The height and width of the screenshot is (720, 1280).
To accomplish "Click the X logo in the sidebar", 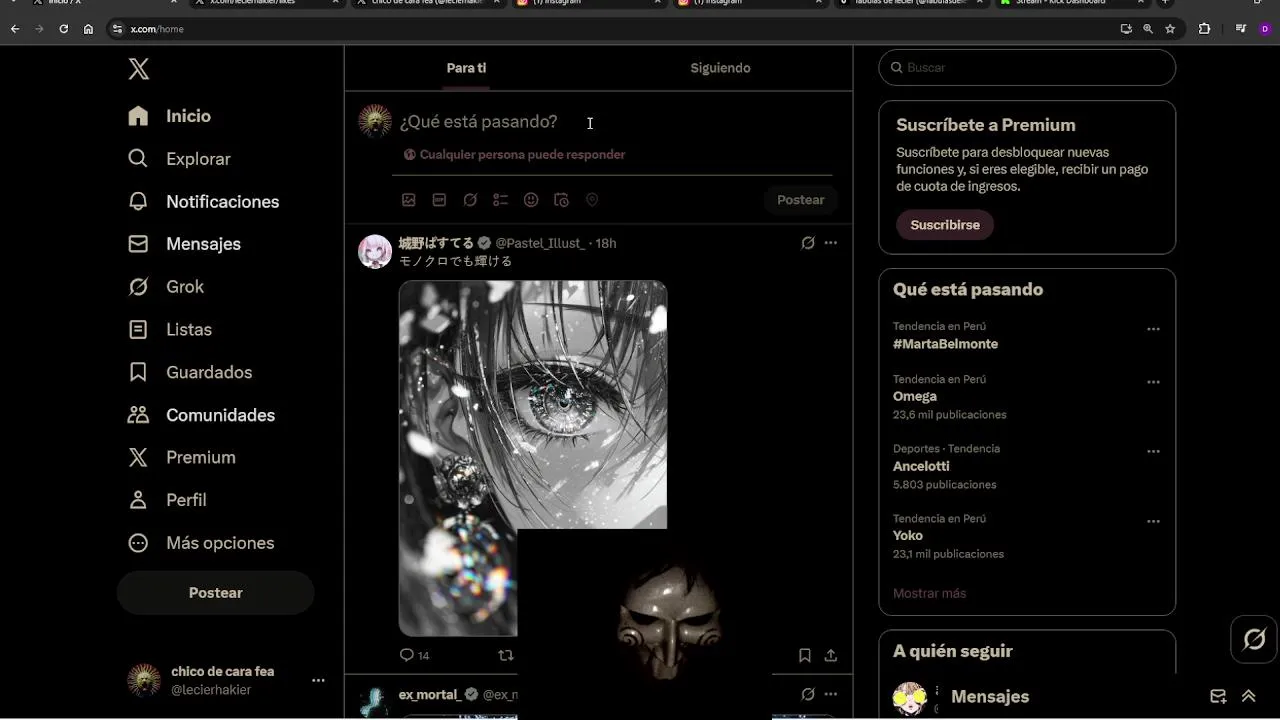I will 139,69.
